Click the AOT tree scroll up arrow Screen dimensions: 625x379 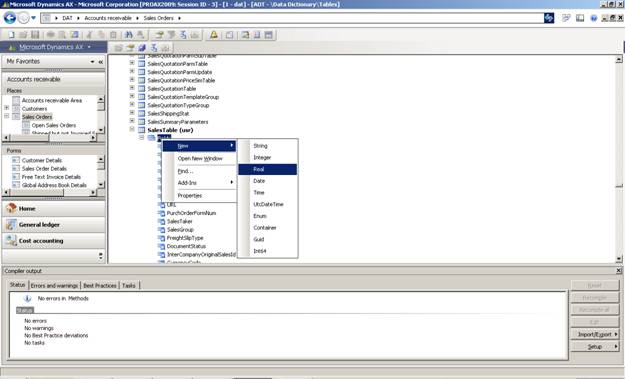coord(619,59)
